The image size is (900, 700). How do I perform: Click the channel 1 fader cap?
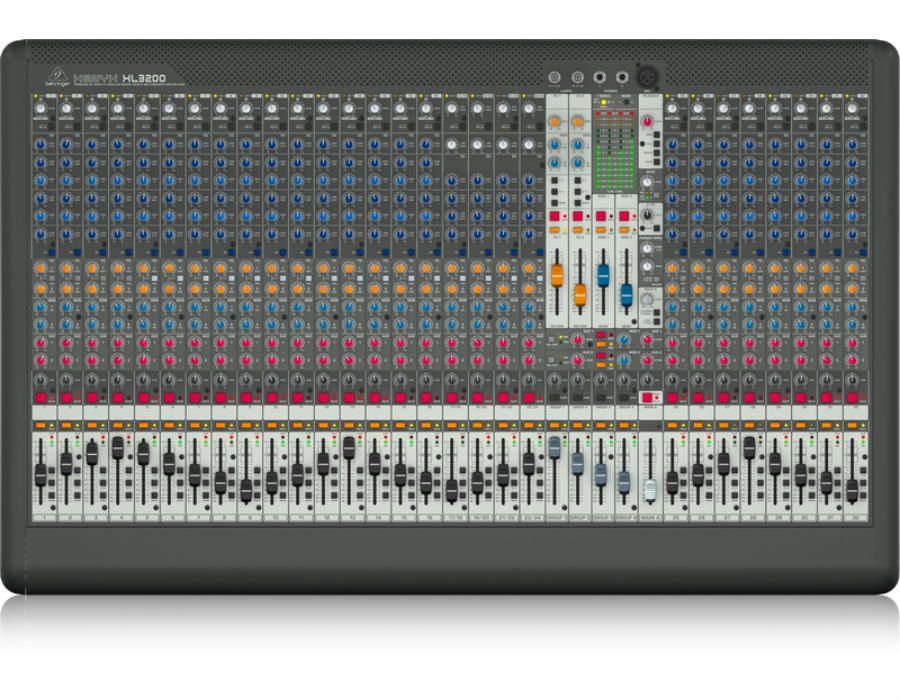pyautogui.click(x=41, y=477)
